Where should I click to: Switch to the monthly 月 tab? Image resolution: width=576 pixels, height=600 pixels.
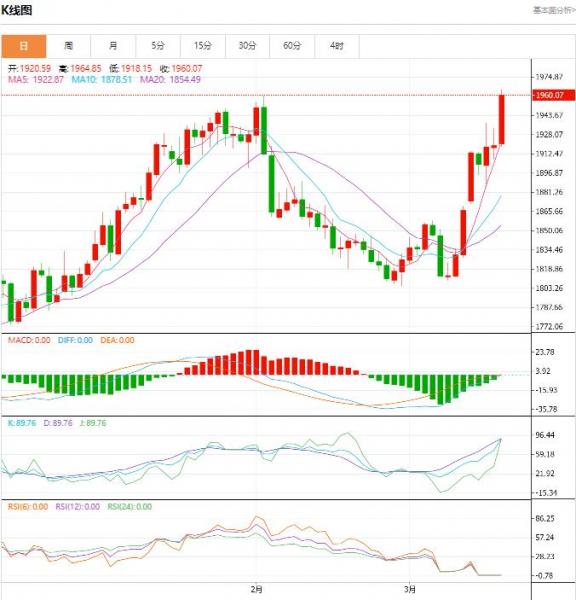(113, 46)
